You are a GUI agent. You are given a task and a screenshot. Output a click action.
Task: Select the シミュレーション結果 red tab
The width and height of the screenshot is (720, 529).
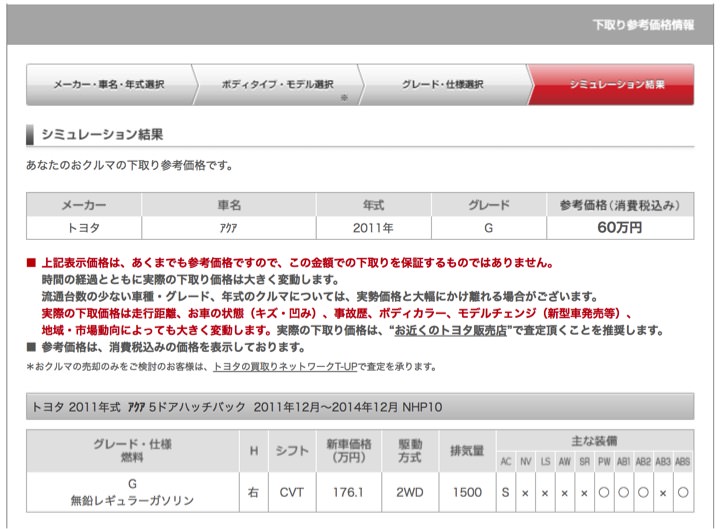click(x=614, y=85)
